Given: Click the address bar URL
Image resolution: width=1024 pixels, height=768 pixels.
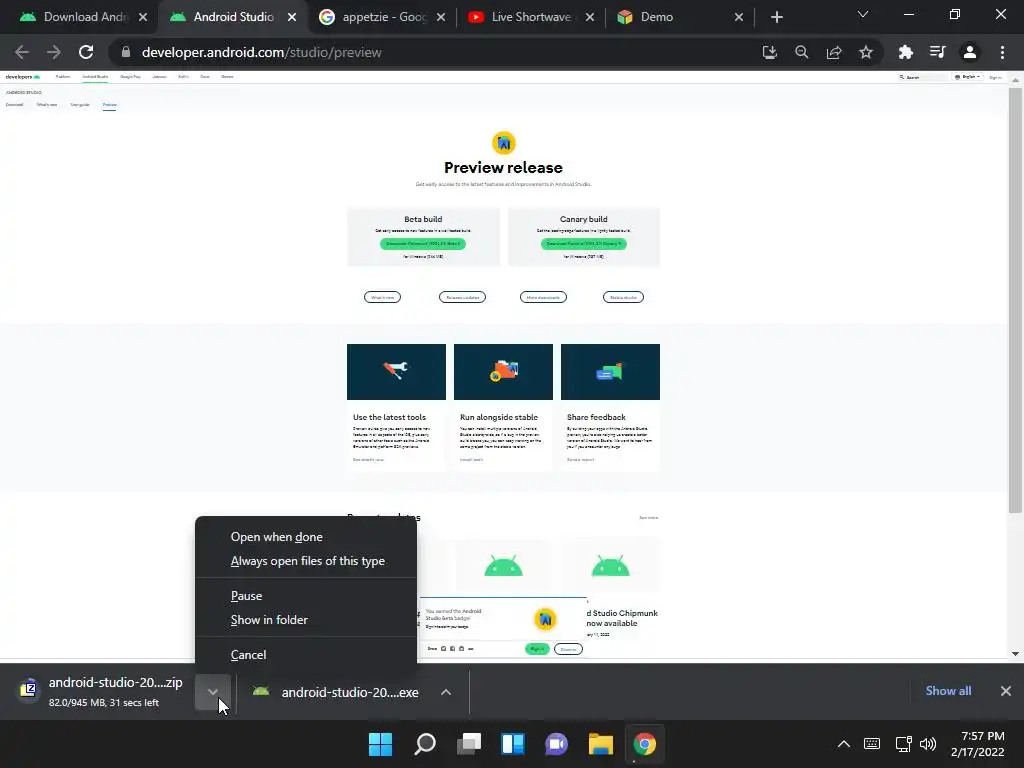Looking at the screenshot, I should 261,52.
